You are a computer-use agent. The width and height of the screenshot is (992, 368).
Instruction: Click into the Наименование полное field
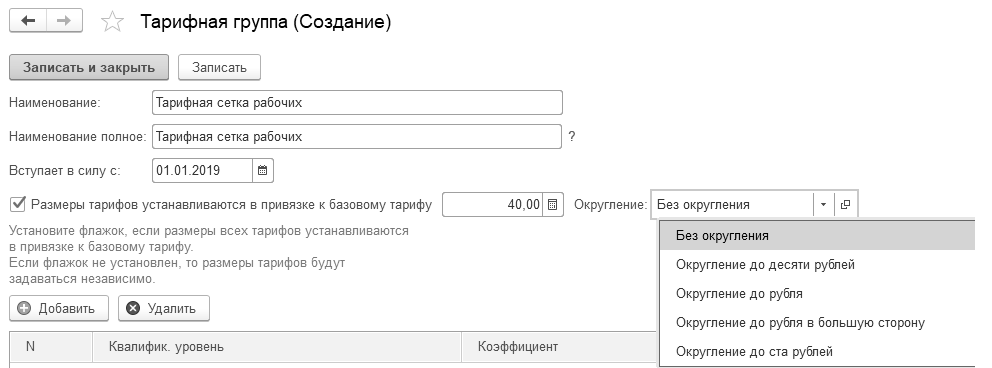tap(357, 137)
